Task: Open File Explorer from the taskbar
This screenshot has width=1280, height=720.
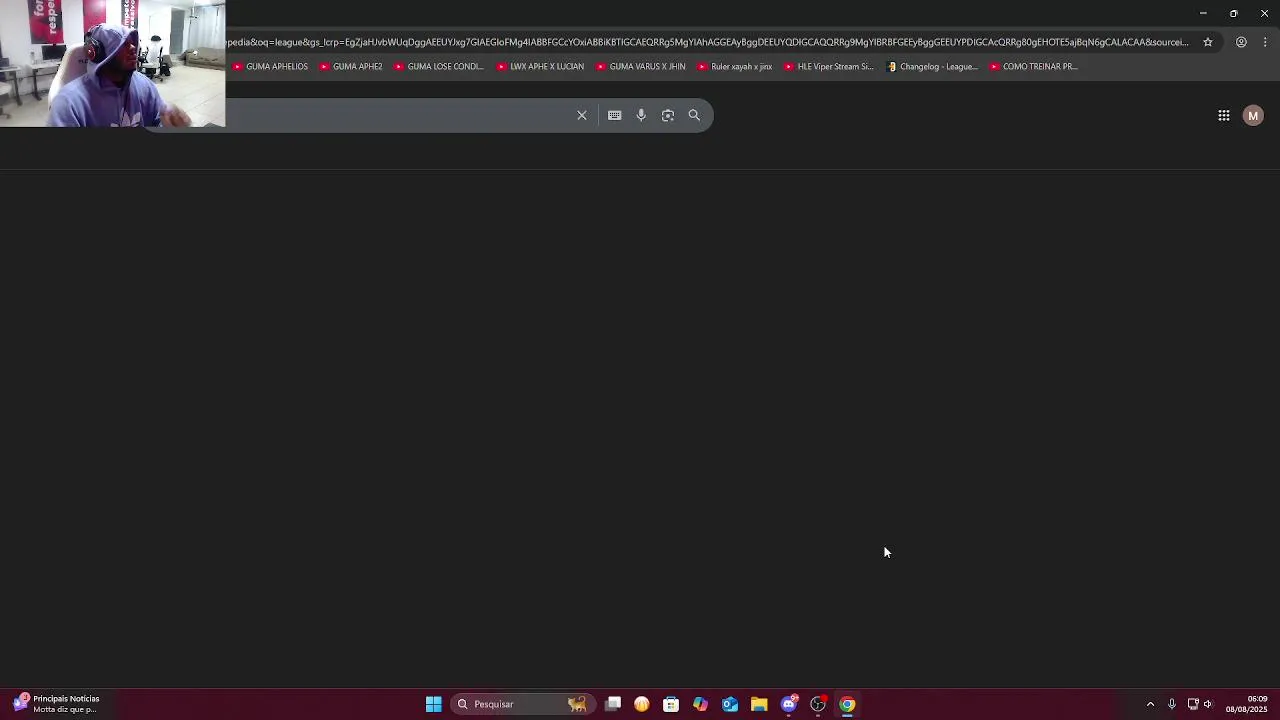Action: pyautogui.click(x=759, y=704)
